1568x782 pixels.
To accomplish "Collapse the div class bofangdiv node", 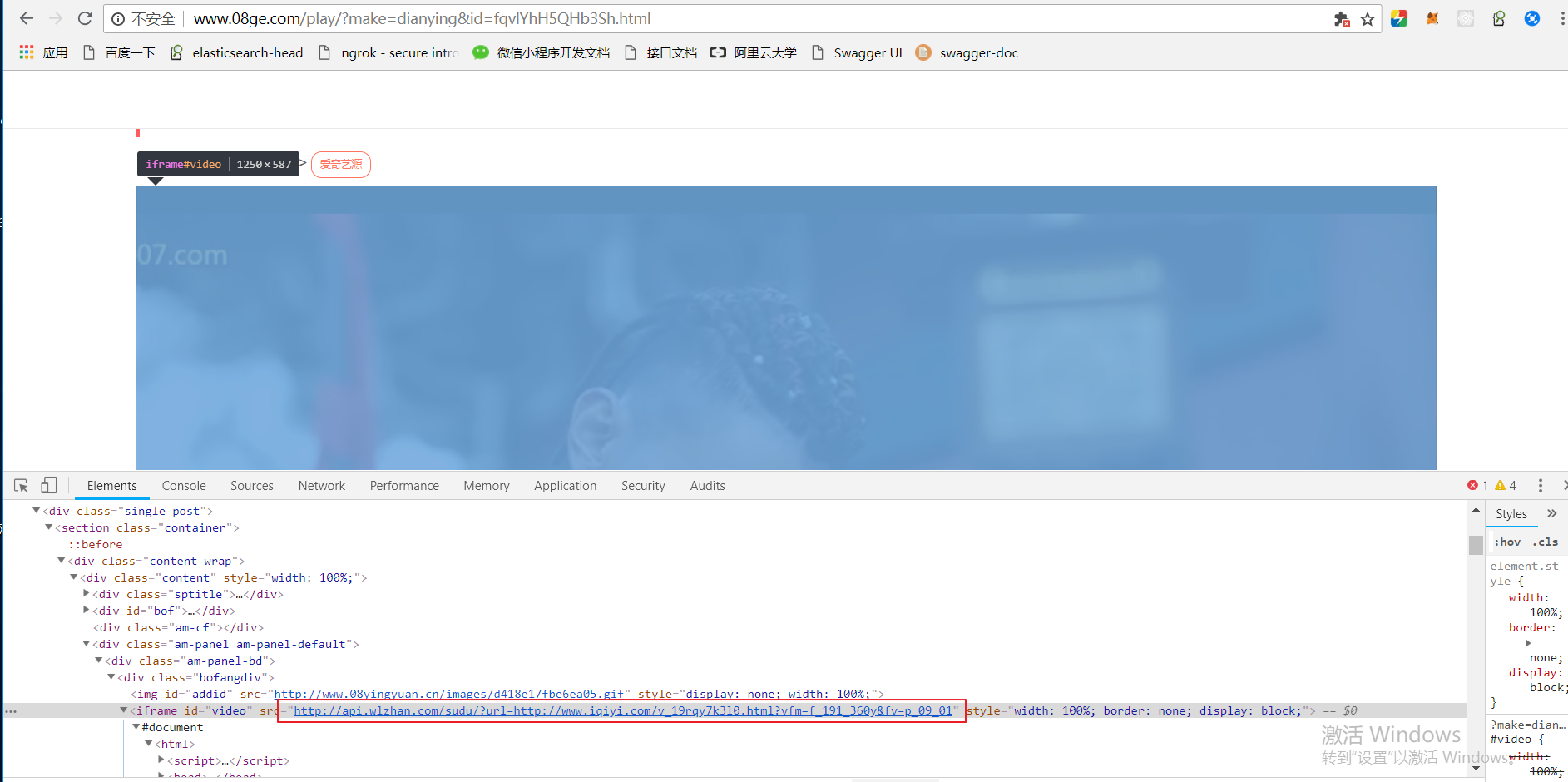I will (111, 677).
